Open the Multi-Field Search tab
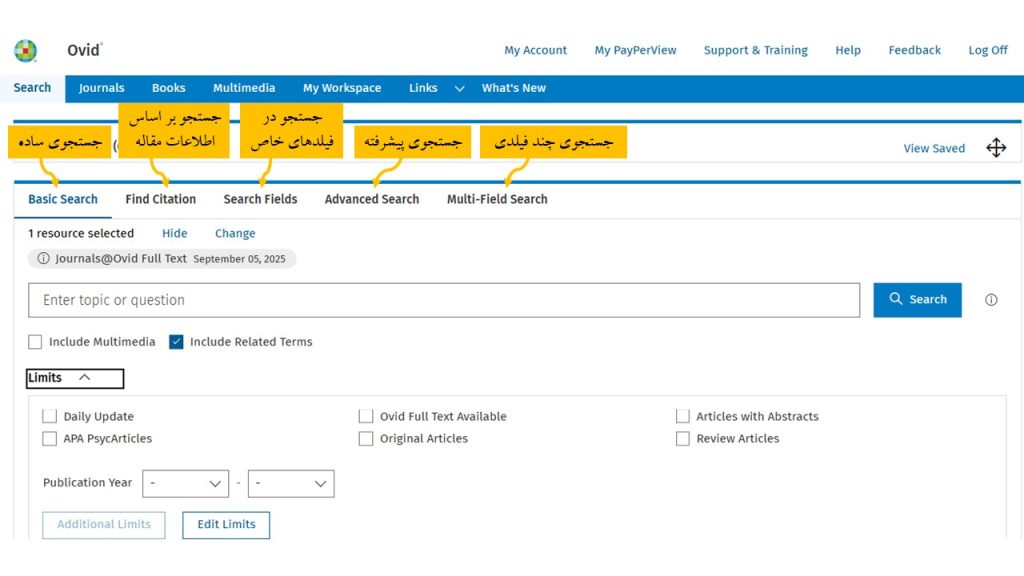 coord(497,199)
